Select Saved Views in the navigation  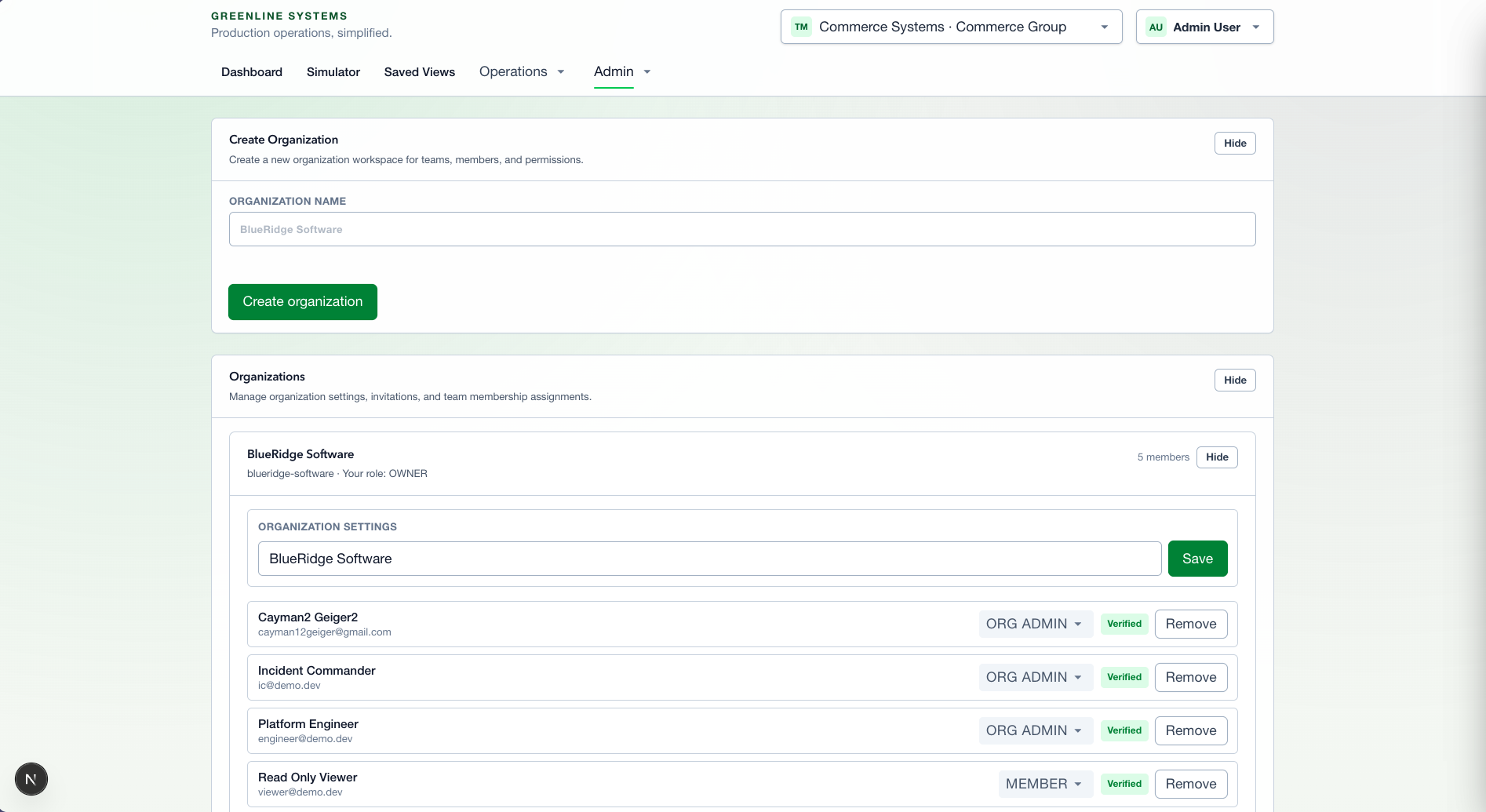coord(419,71)
